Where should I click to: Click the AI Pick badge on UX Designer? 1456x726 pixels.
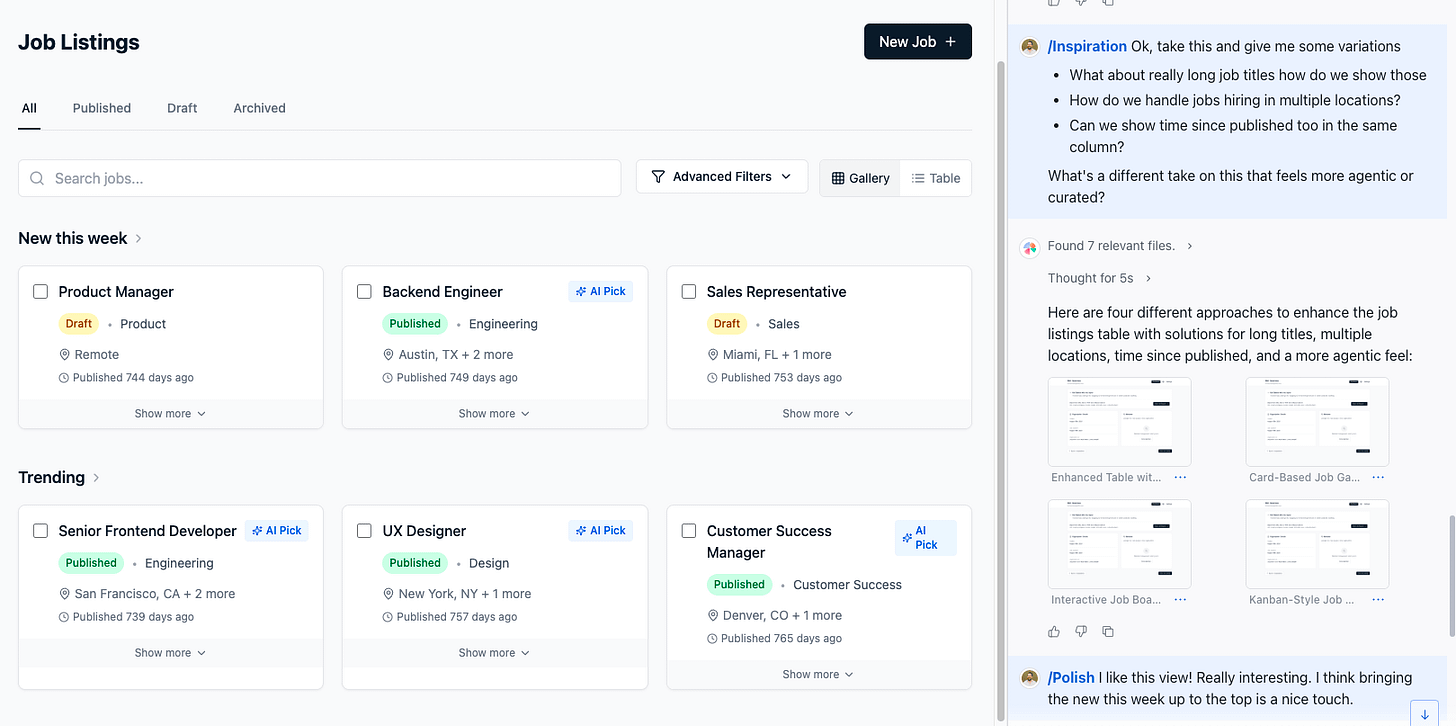600,530
